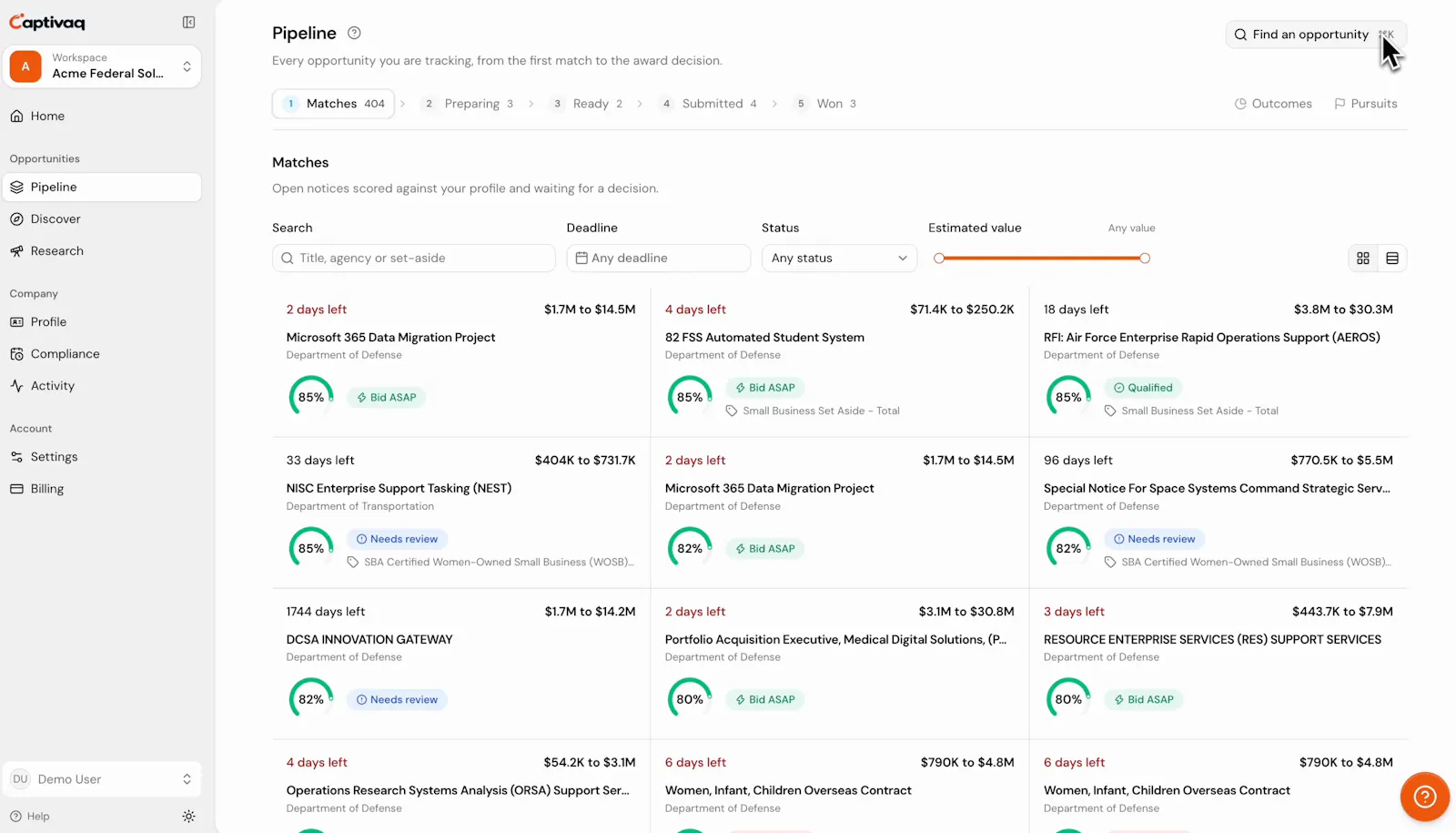Click Bid ASAP badge on 82 FSS card
This screenshot has width=1456, height=833.
tap(764, 388)
